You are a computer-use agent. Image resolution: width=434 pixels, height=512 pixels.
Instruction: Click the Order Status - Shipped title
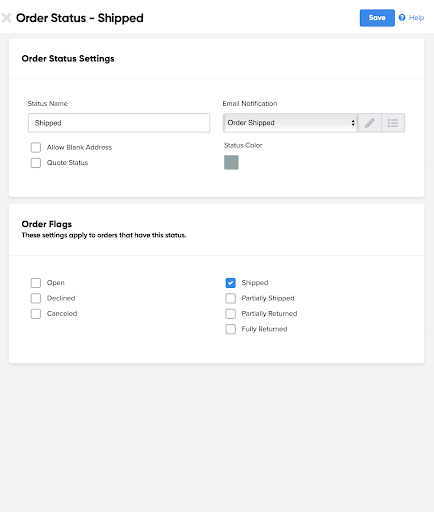(x=80, y=18)
